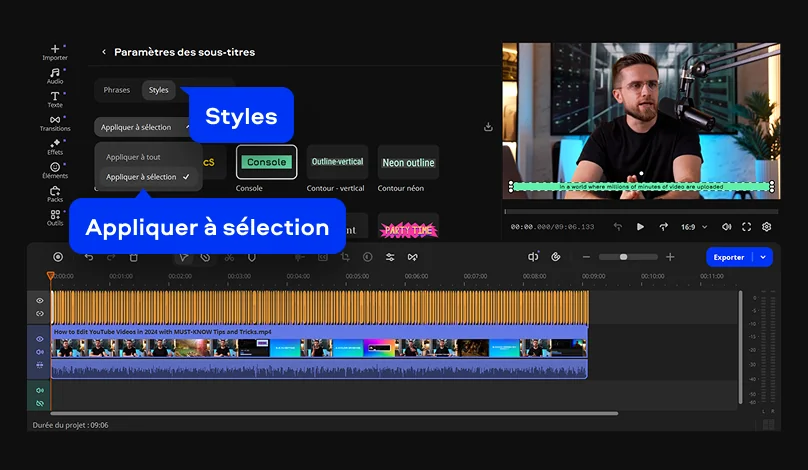The image size is (808, 470).
Task: Open the Transitions panel
Action: 55,122
